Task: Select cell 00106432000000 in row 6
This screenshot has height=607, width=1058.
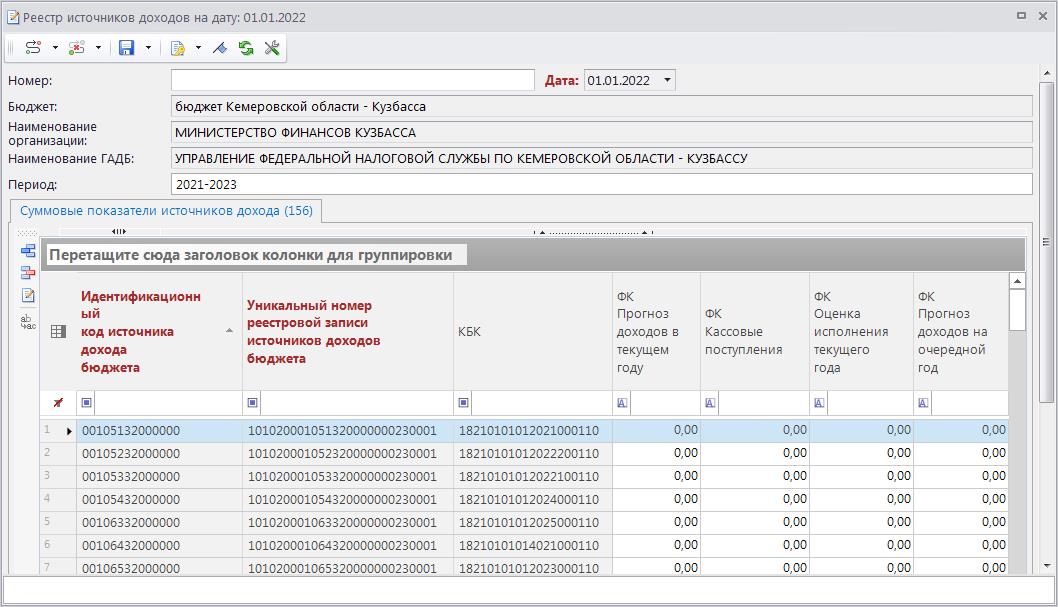Action: tap(159, 545)
